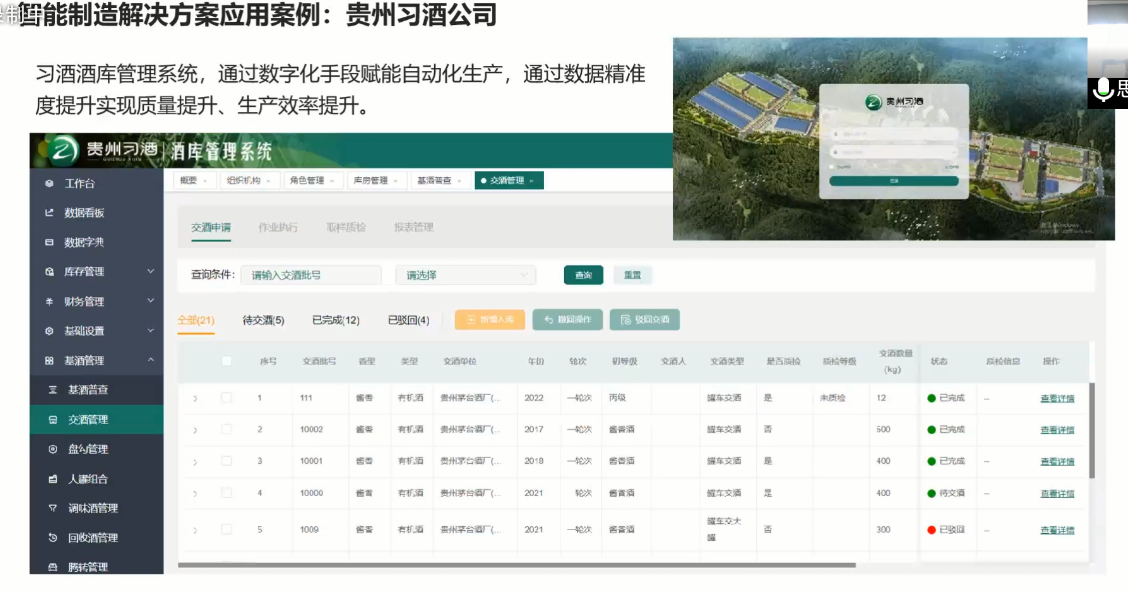Click the 人罐组合 sidebar icon
Viewport: 1128px width, 593px height.
pyautogui.click(x=53, y=479)
